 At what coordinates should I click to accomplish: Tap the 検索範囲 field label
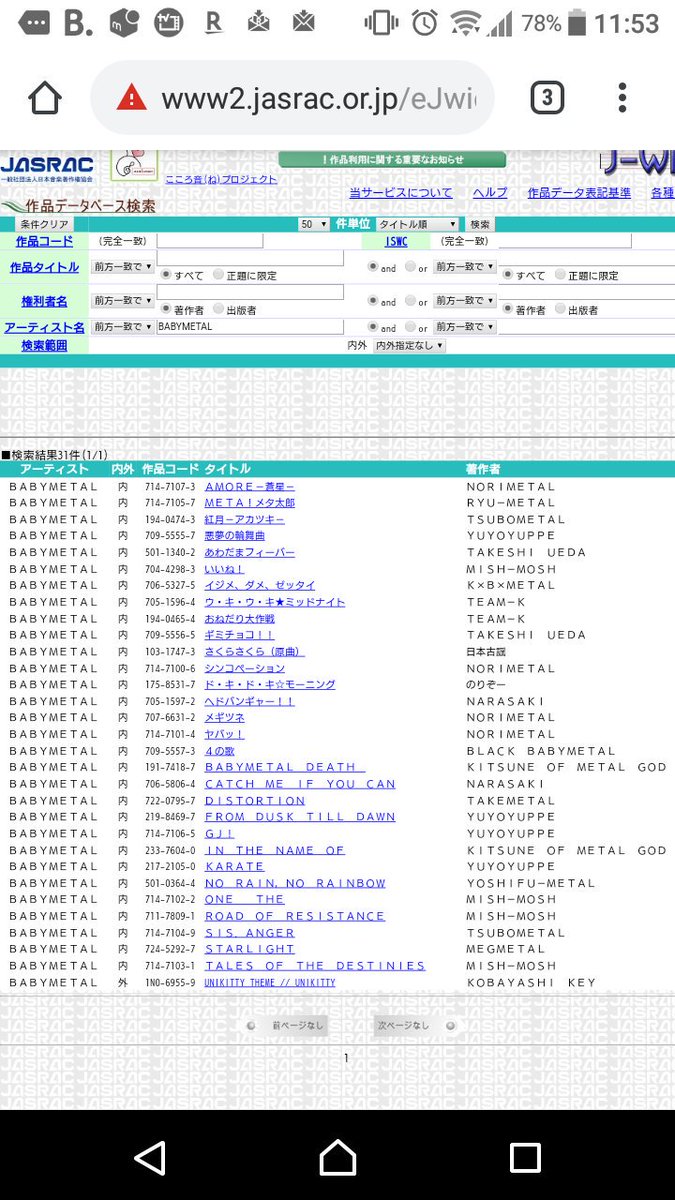click(44, 345)
